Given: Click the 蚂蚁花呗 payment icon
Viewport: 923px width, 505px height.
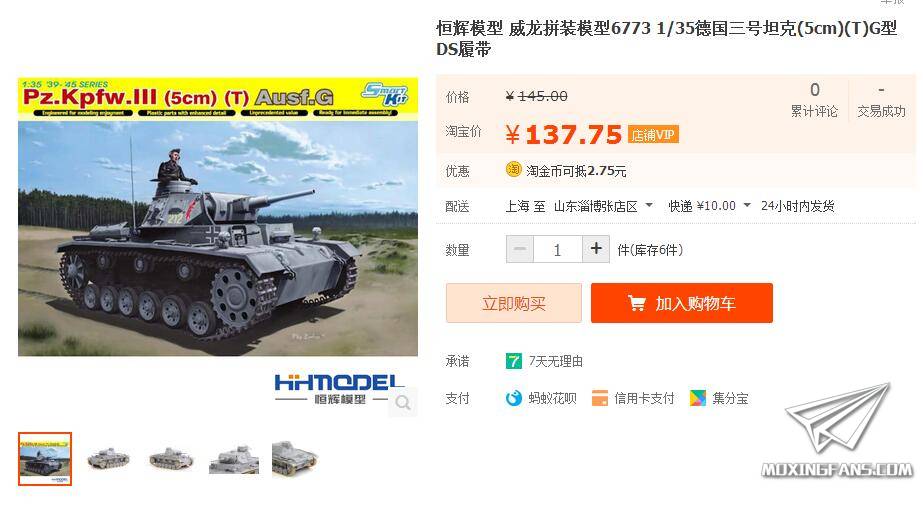Looking at the screenshot, I should tap(513, 398).
